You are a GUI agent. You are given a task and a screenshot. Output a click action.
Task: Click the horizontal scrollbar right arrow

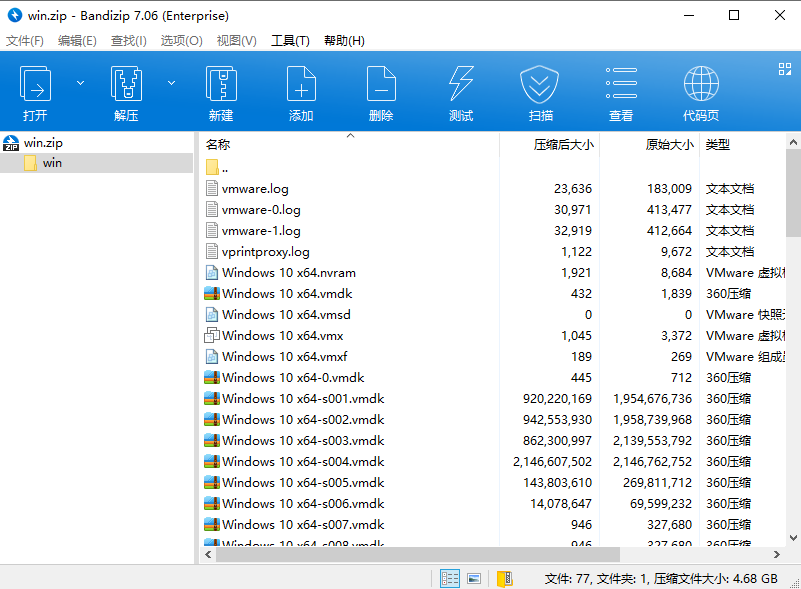point(776,554)
